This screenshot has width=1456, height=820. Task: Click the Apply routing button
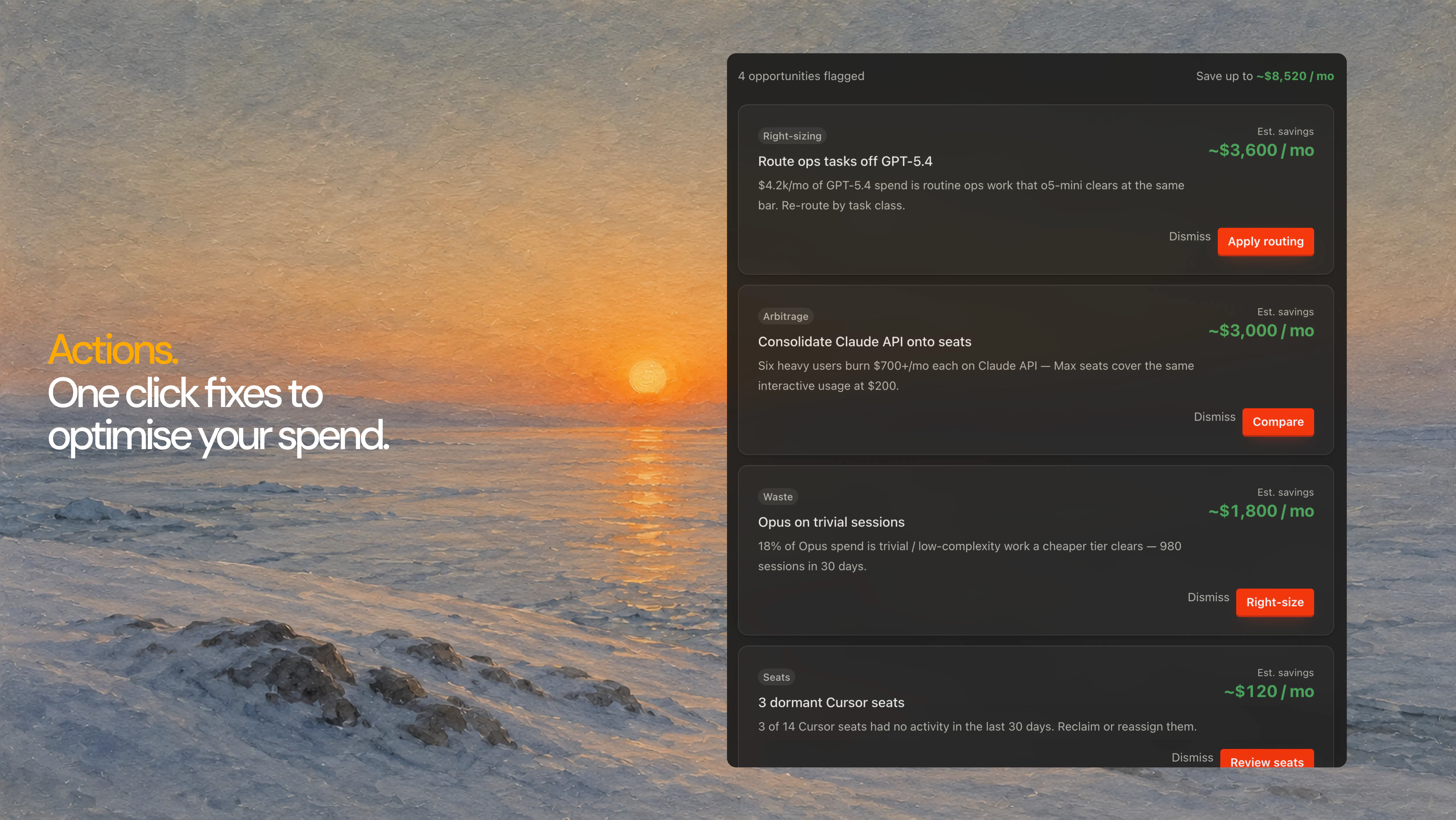click(x=1265, y=242)
